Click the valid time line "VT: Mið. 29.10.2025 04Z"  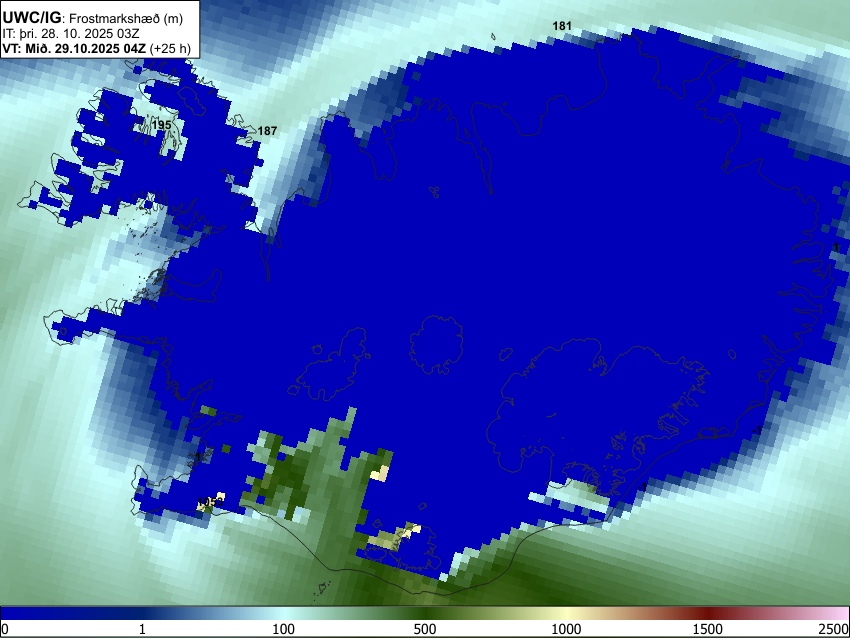74,48
